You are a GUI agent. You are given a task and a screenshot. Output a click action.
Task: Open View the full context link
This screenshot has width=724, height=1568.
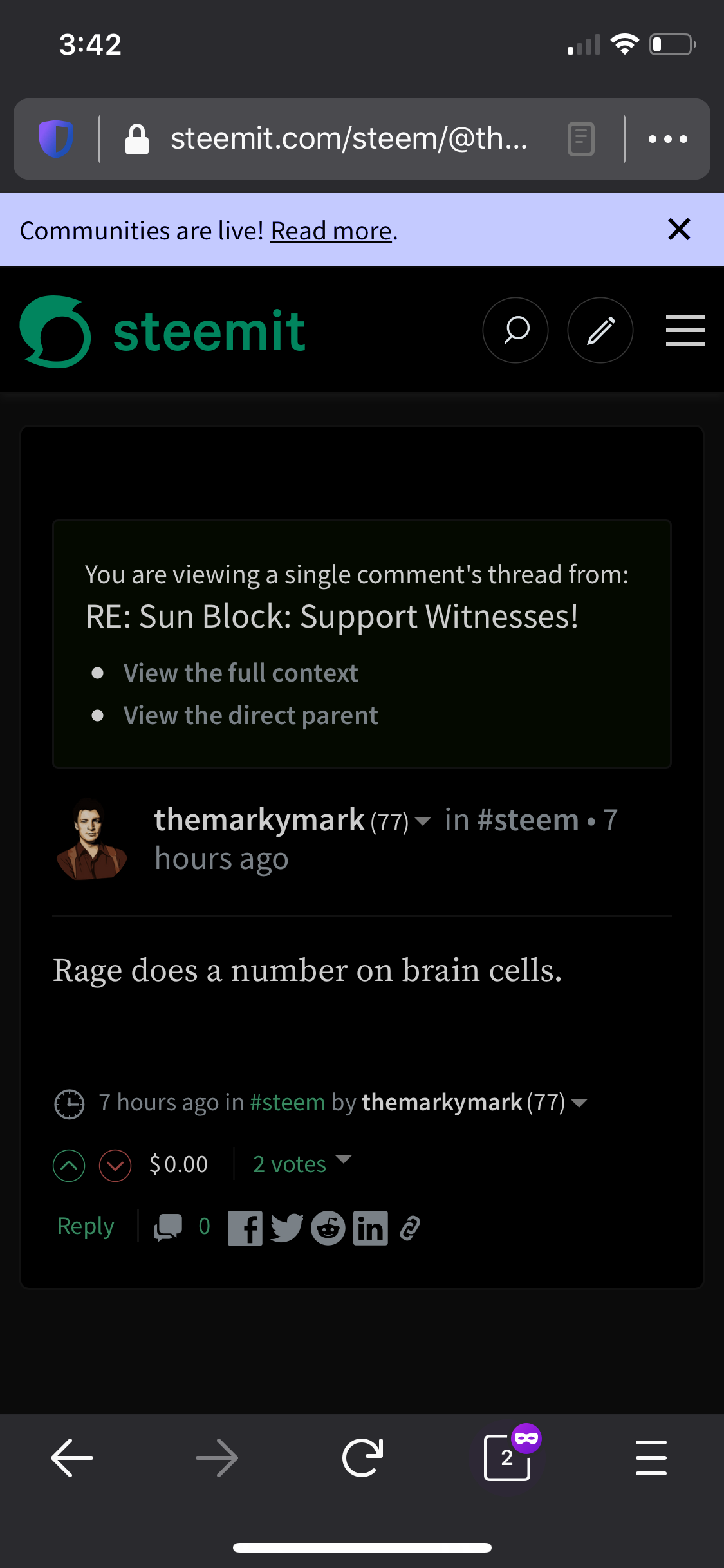(241, 673)
